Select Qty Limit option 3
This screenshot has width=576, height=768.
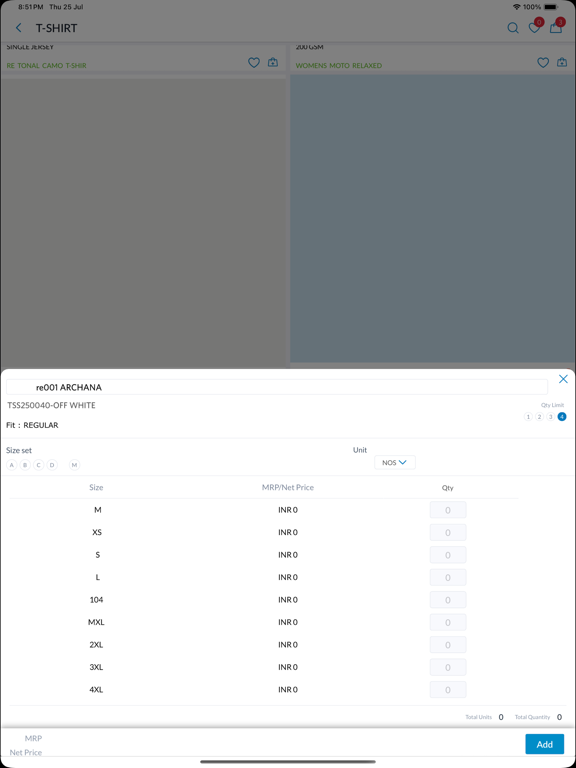pyautogui.click(x=551, y=417)
